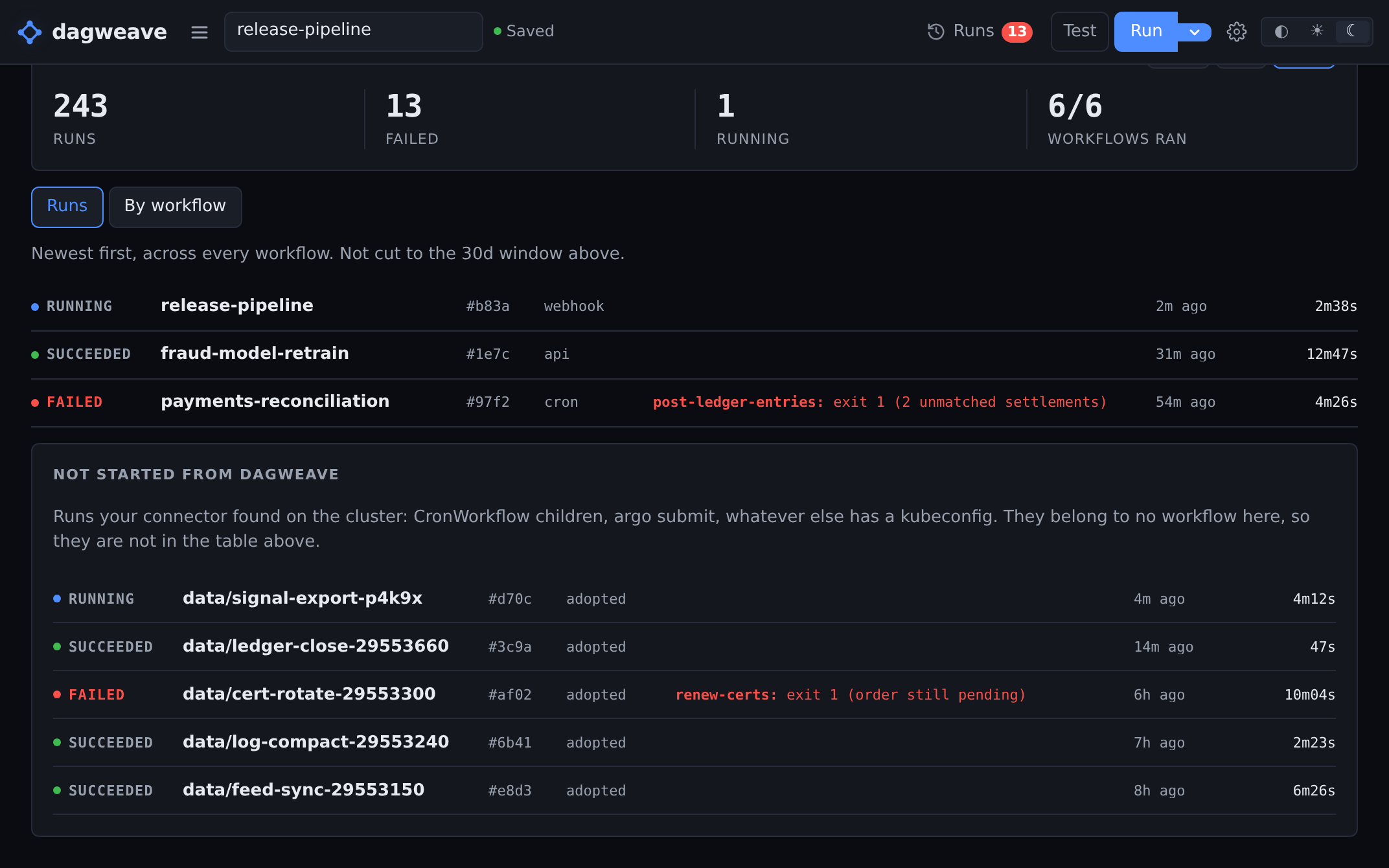Image resolution: width=1389 pixels, height=868 pixels.
Task: Edit the release-pipeline name field
Action: coord(353,31)
